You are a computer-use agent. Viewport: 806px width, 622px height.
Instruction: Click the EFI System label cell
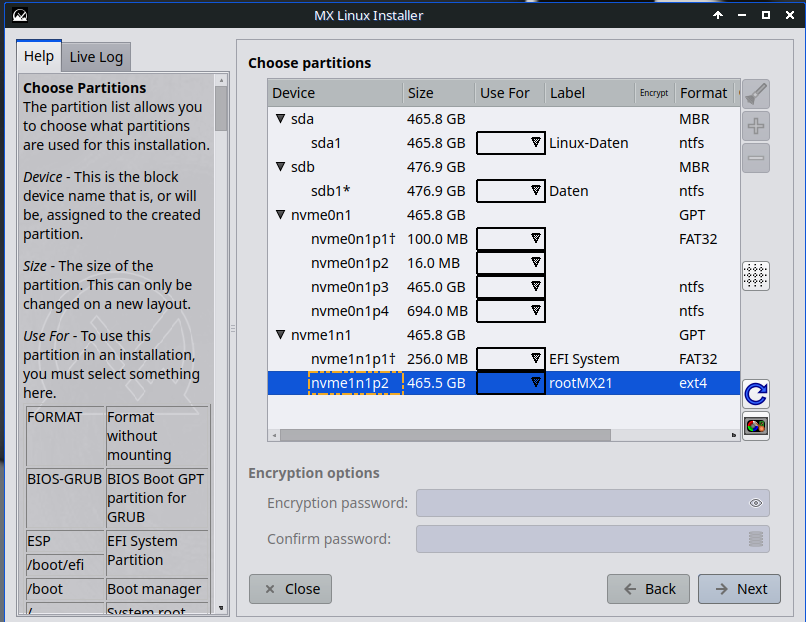(x=584, y=359)
